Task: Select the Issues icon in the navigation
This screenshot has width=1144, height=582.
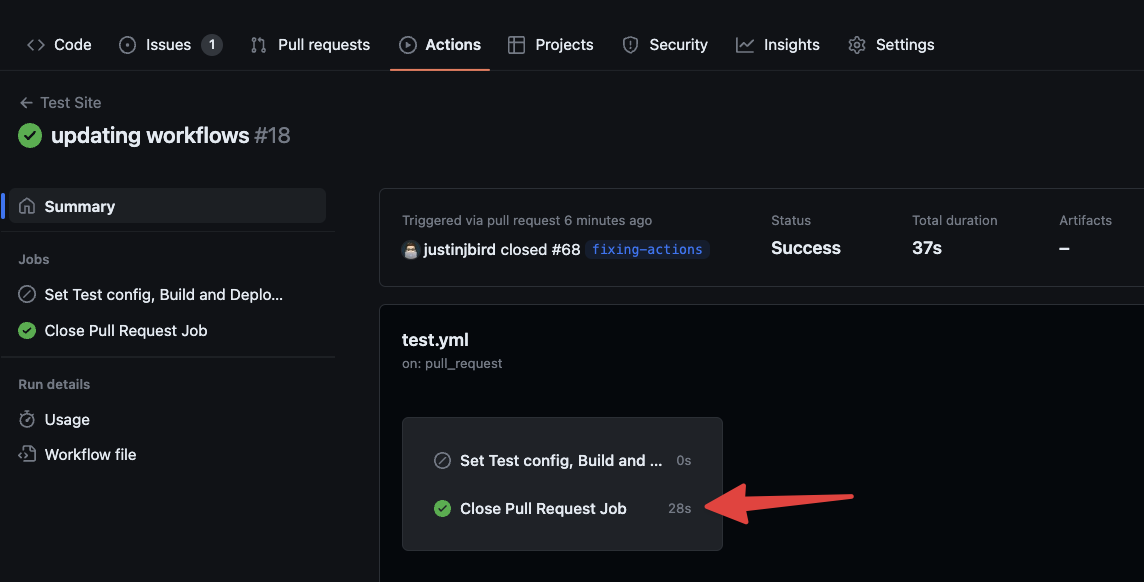Action: click(x=126, y=44)
